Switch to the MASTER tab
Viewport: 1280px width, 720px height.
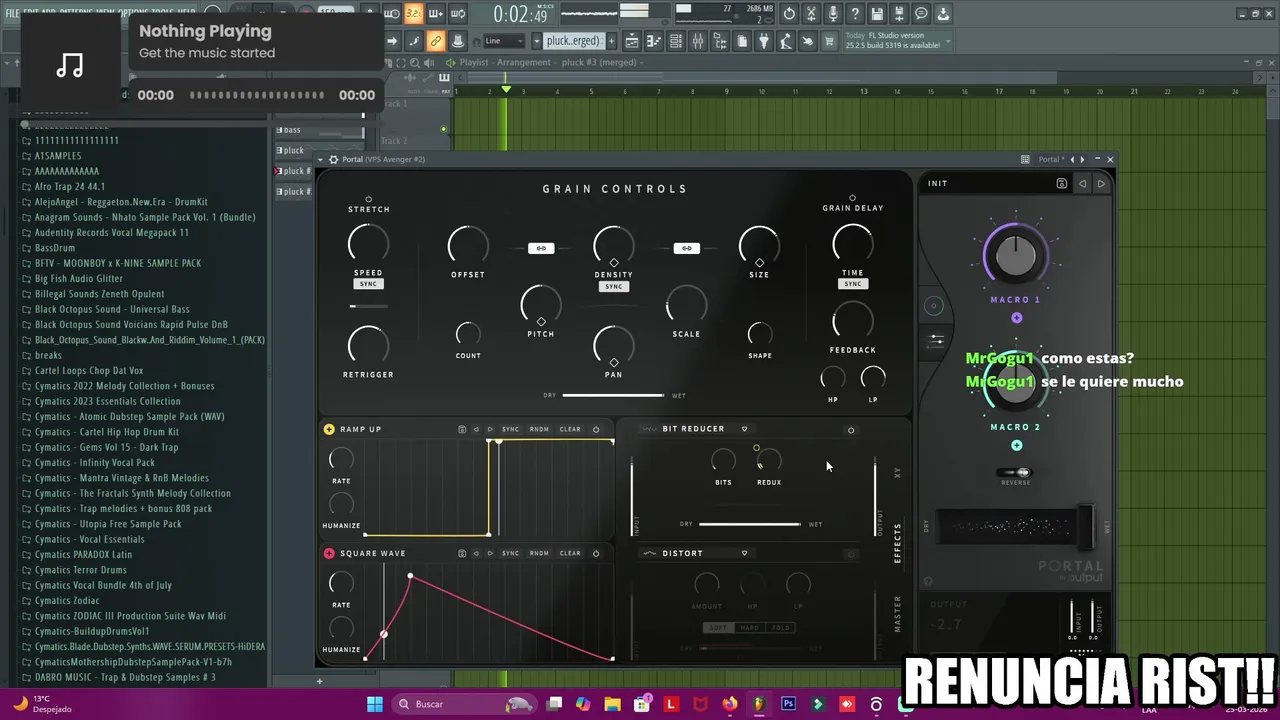[897, 614]
